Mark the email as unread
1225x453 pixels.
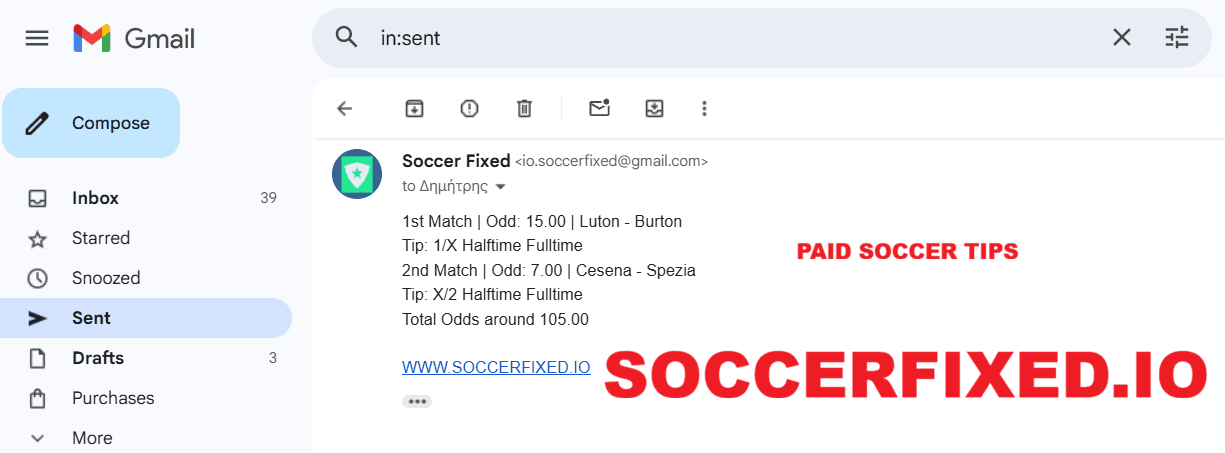pos(599,108)
